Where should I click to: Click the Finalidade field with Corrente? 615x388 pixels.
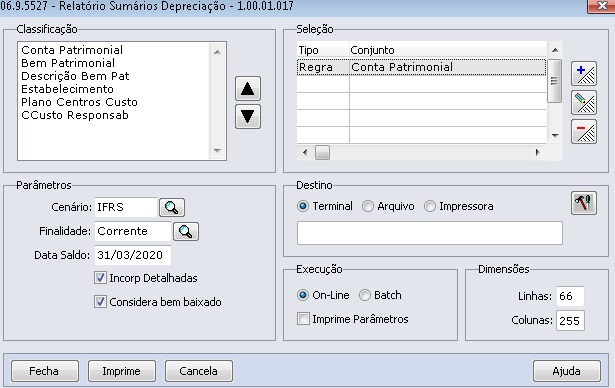click(x=133, y=231)
